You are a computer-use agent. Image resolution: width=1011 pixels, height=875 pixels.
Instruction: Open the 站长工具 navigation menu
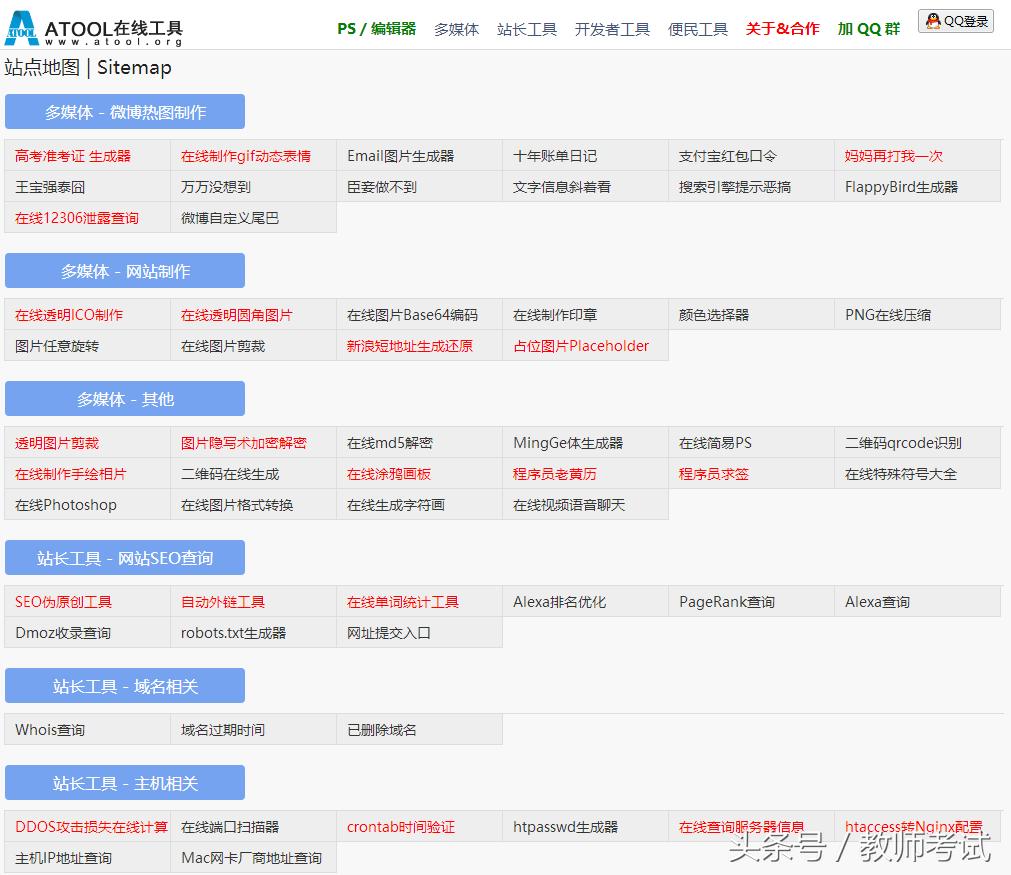click(x=527, y=29)
